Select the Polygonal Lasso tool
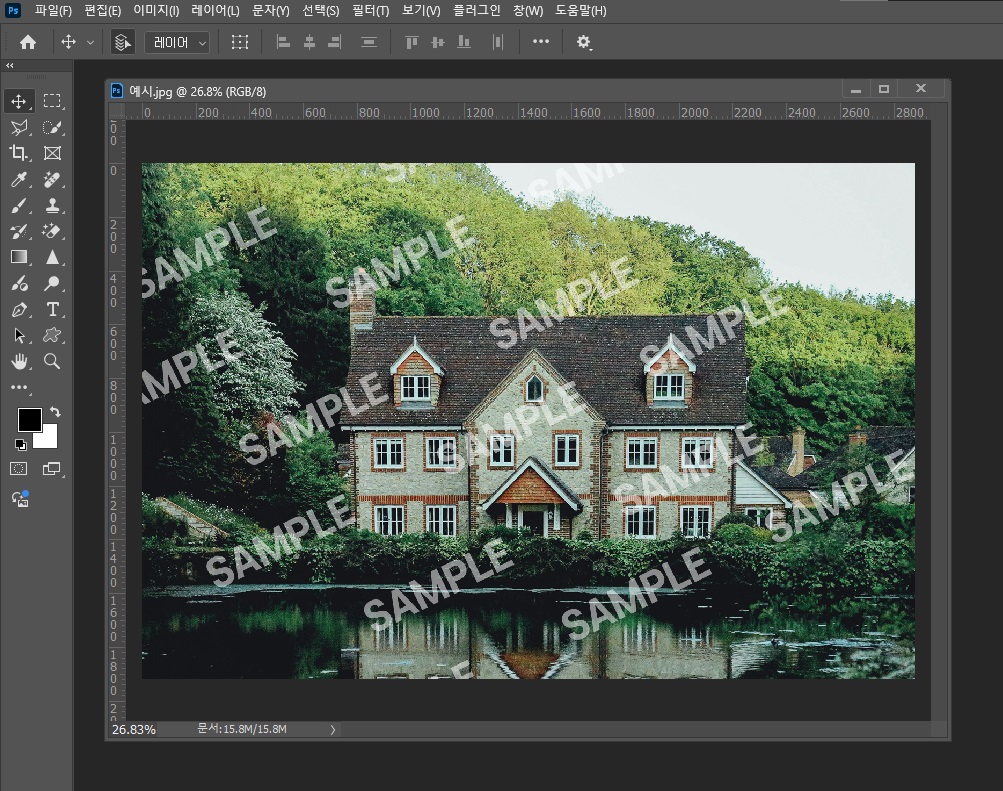Screen dimensions: 1003x791 pyautogui.click(x=19, y=127)
